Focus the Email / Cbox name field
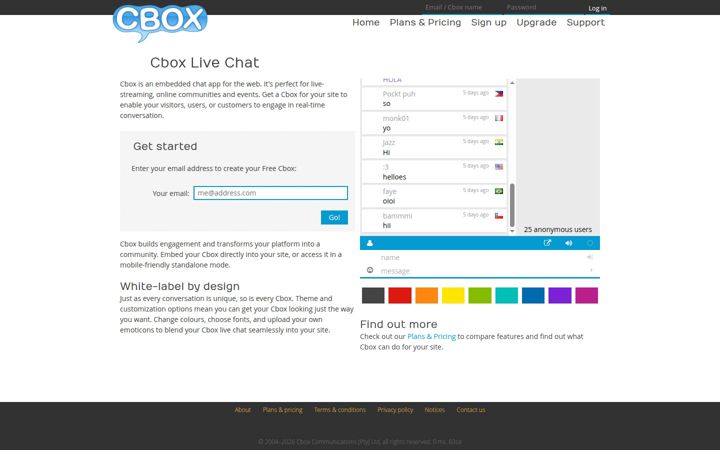Image resolution: width=720 pixels, height=450 pixels. tap(462, 7)
